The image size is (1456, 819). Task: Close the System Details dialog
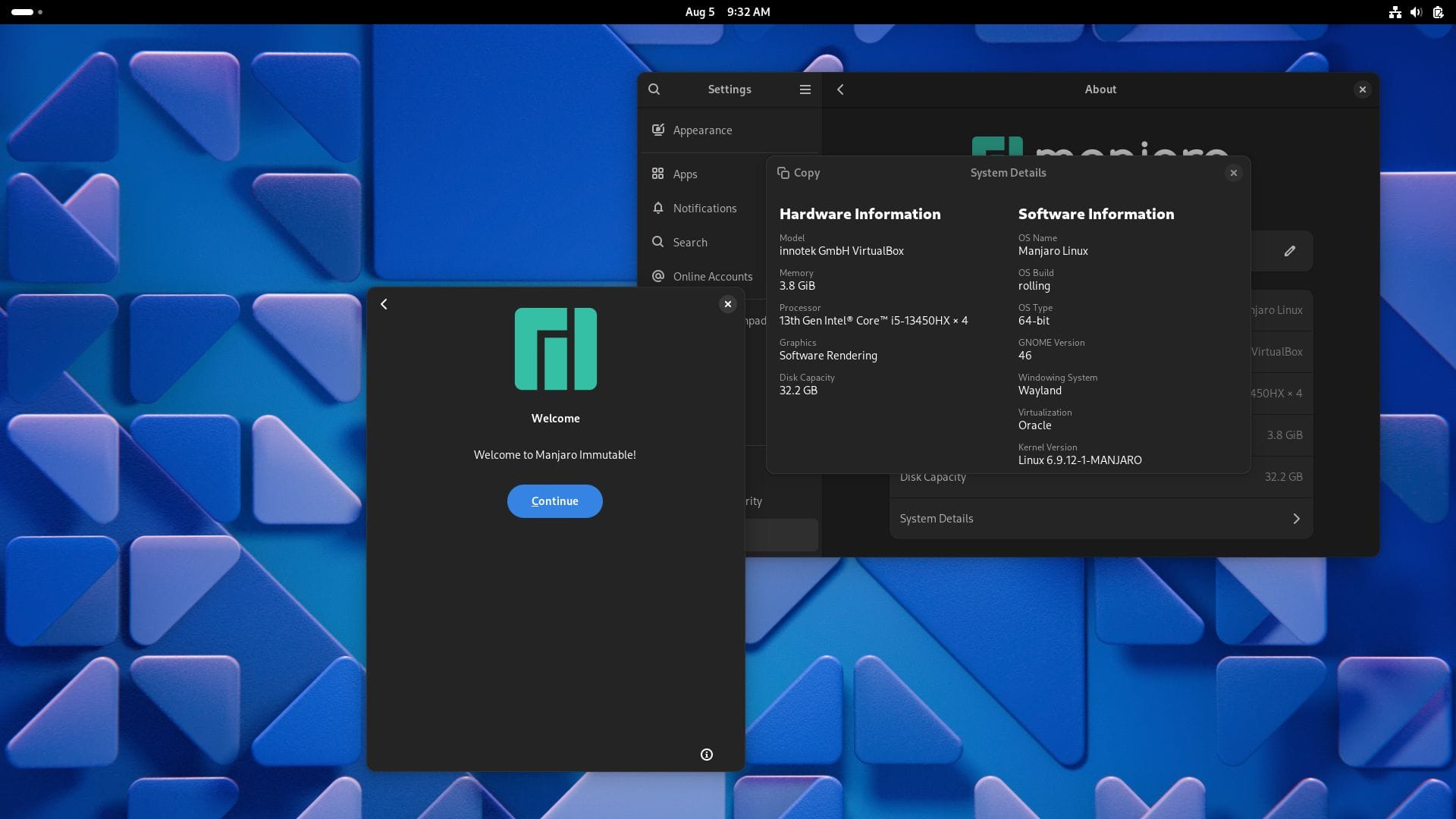(x=1233, y=172)
